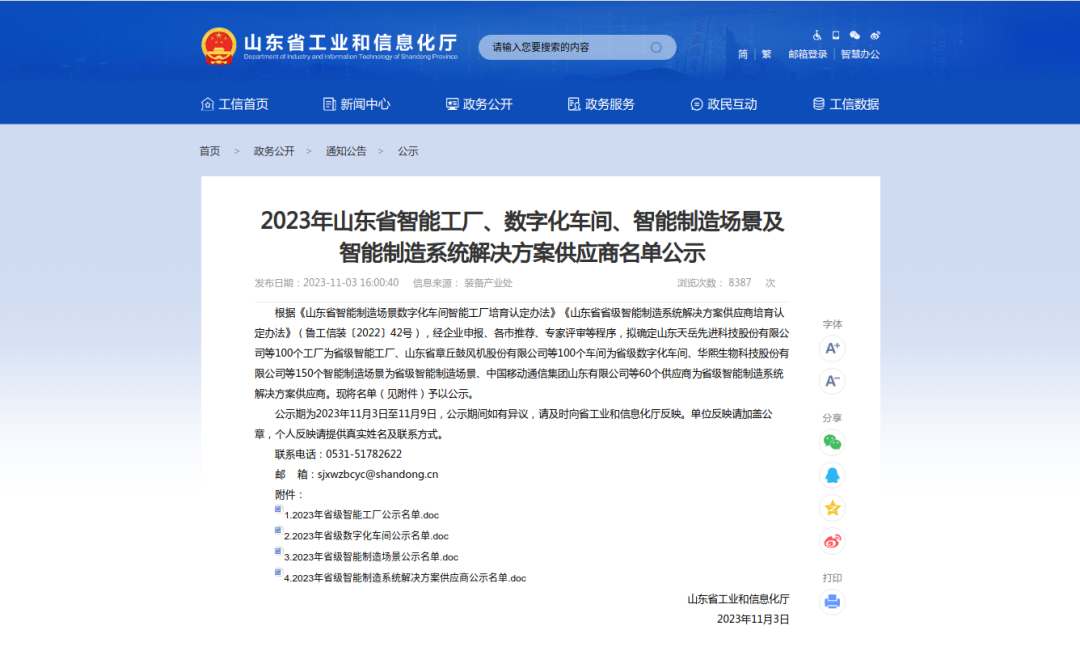Click the Weibo icon in top header

[x=875, y=35]
